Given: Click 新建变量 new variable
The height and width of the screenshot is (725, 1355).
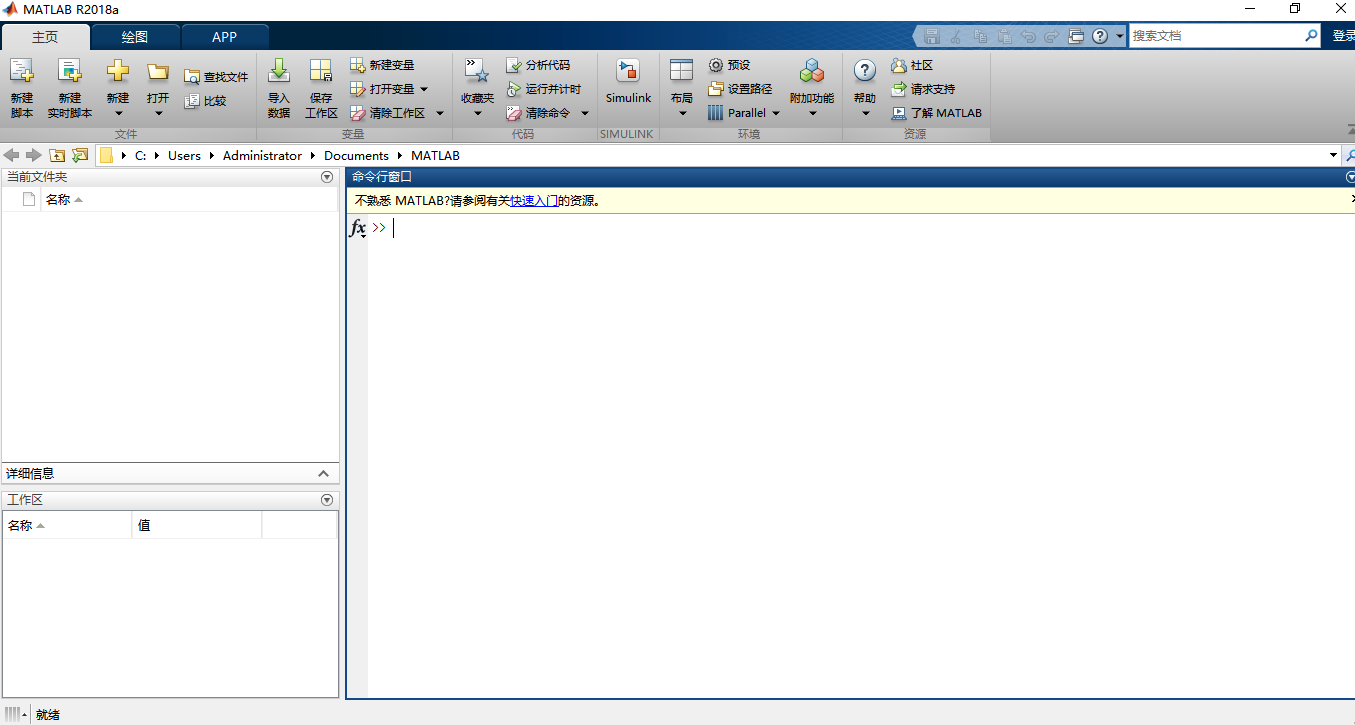Looking at the screenshot, I should [x=382, y=65].
